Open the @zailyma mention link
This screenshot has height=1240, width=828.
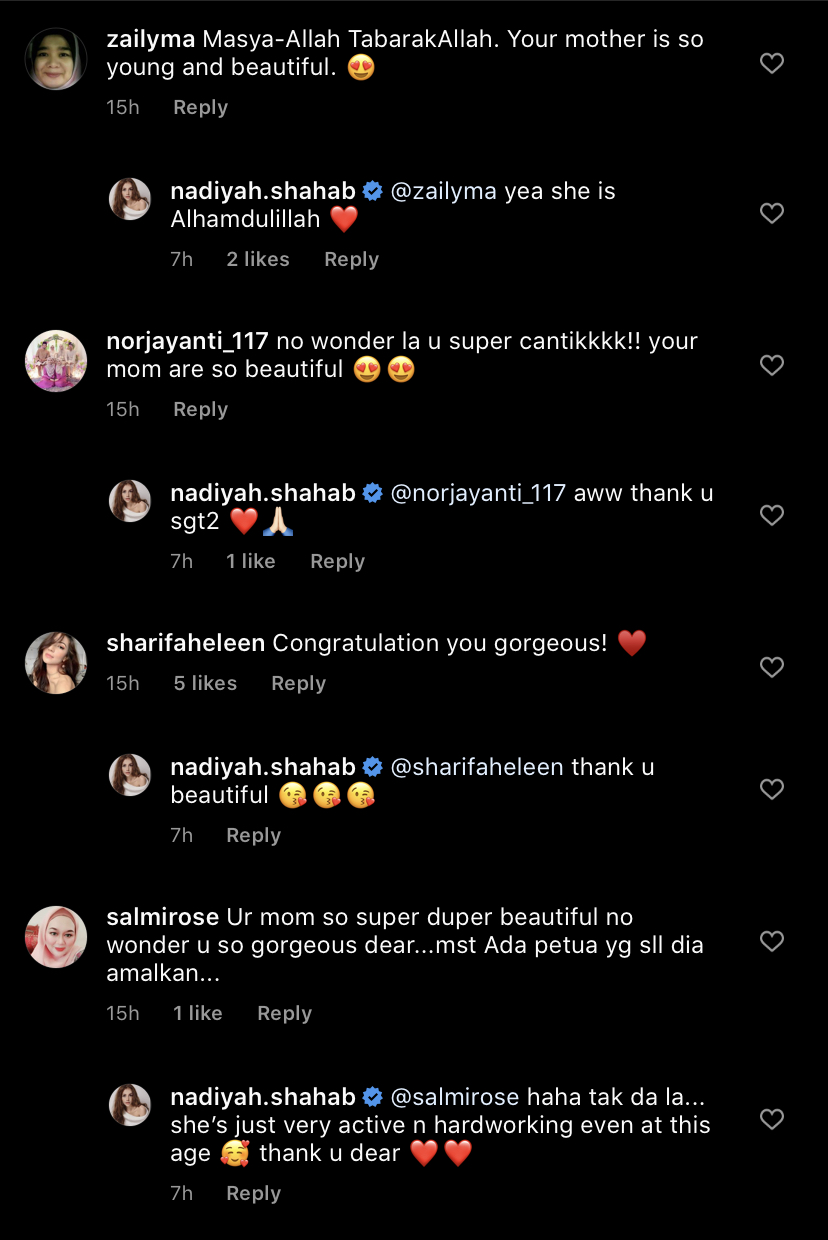[443, 191]
